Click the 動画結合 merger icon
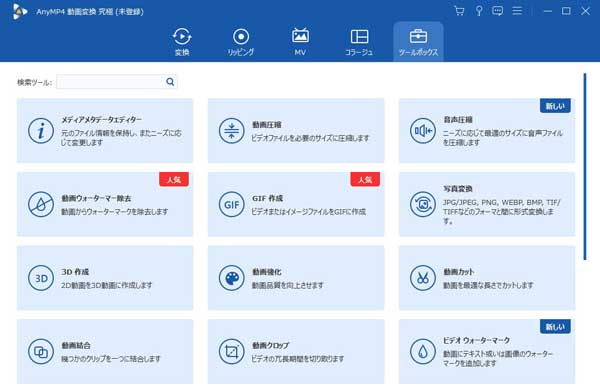Screen dimensions: 600x388 [41, 351]
